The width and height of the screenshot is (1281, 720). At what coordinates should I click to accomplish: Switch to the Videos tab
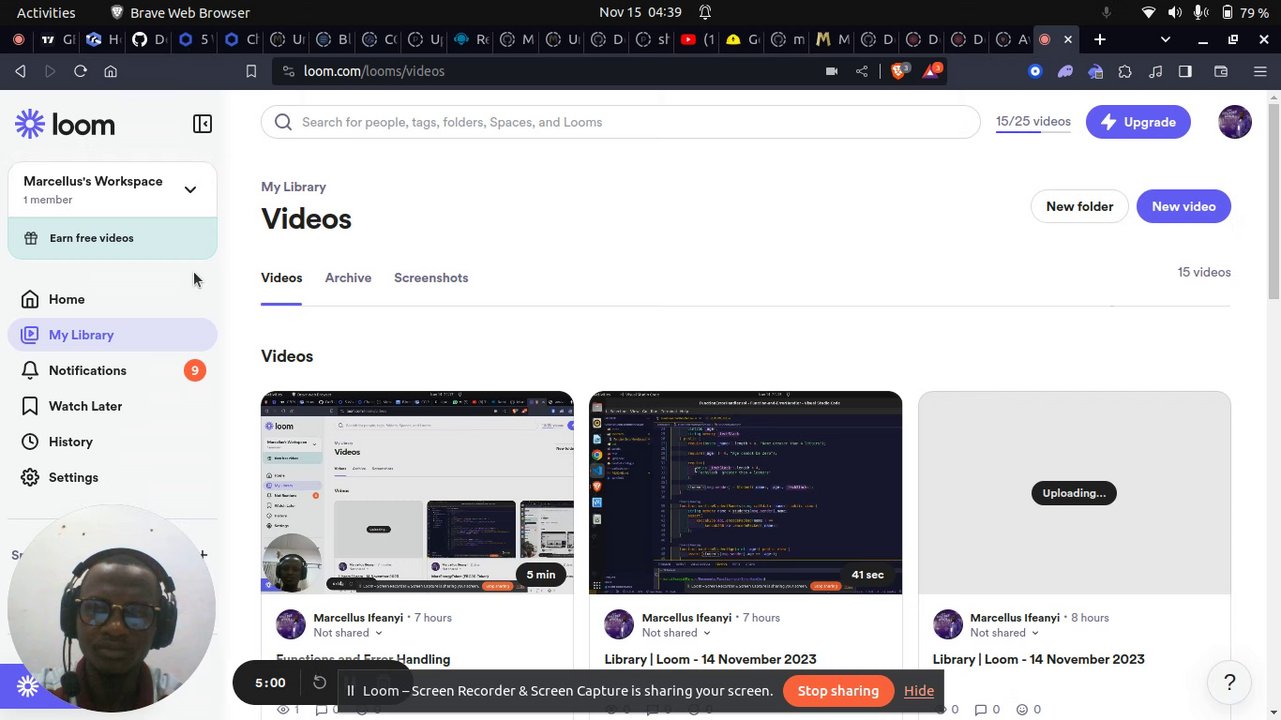(281, 278)
